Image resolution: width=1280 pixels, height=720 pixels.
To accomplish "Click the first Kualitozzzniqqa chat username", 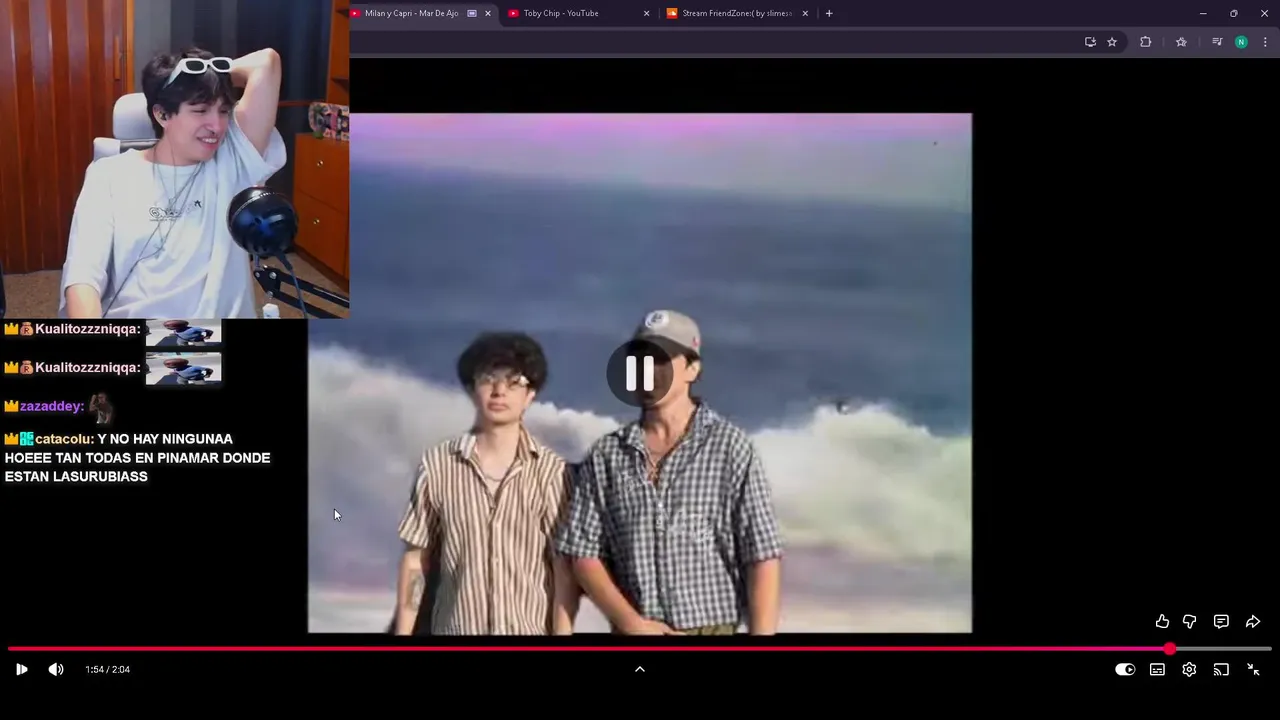I will [x=87, y=329].
